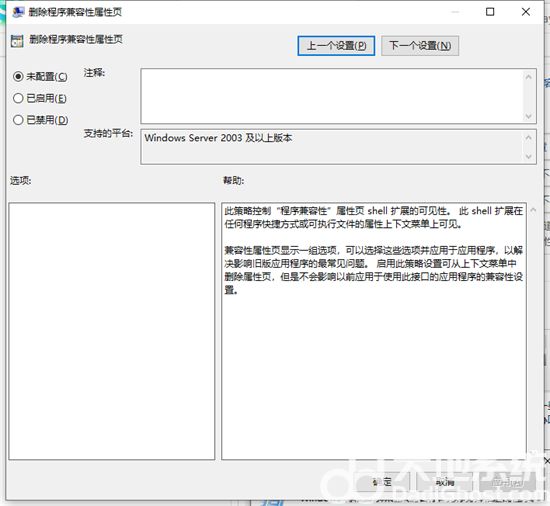This screenshot has width=550, height=506.
Task: Click the 取消 cancel button
Action: pos(444,482)
